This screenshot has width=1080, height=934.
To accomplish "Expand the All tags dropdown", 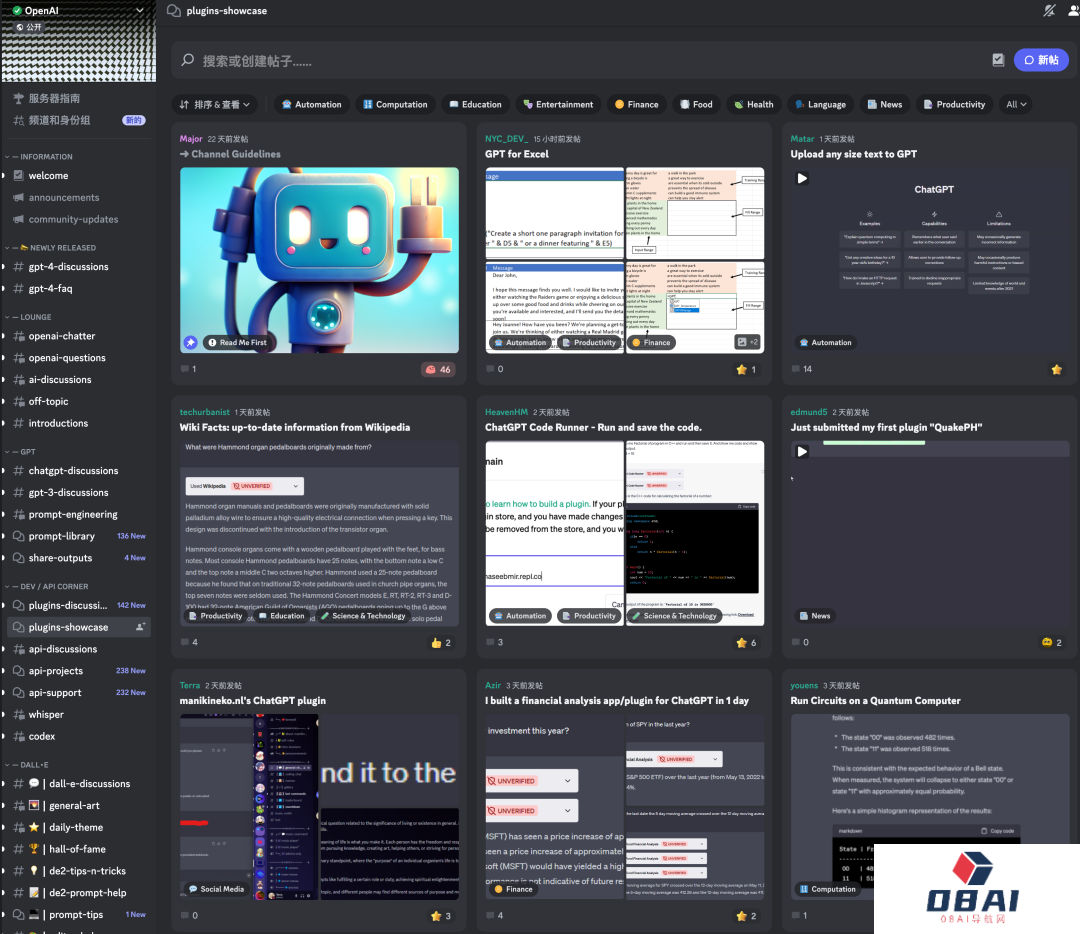I will click(x=1016, y=104).
